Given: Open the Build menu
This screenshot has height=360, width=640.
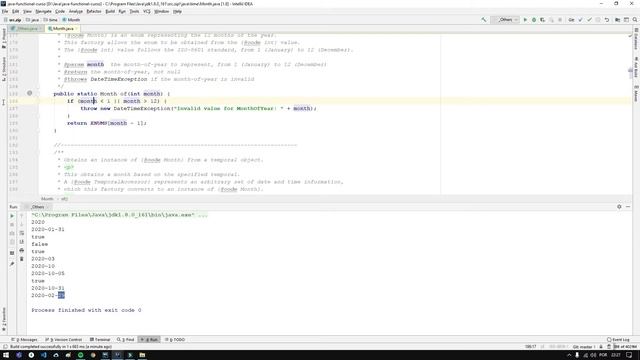Looking at the screenshot, I should (x=110, y=11).
